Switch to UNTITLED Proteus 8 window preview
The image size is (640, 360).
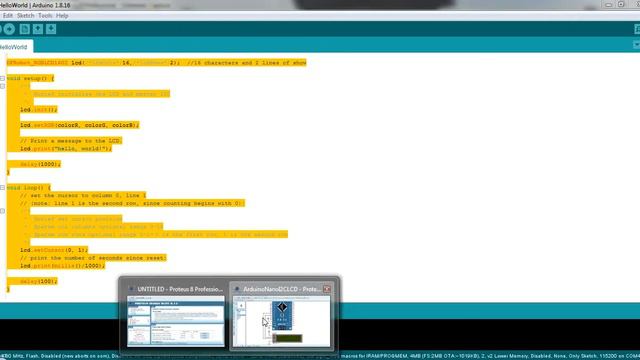(x=176, y=321)
